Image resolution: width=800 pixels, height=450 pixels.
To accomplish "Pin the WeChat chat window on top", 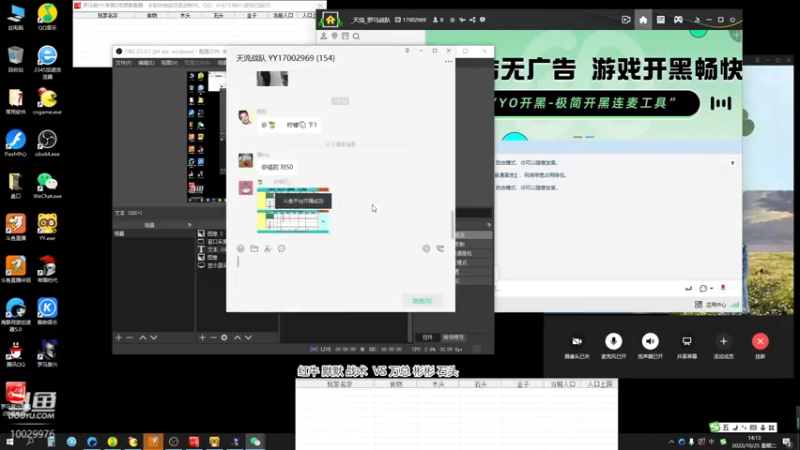I will (407, 51).
